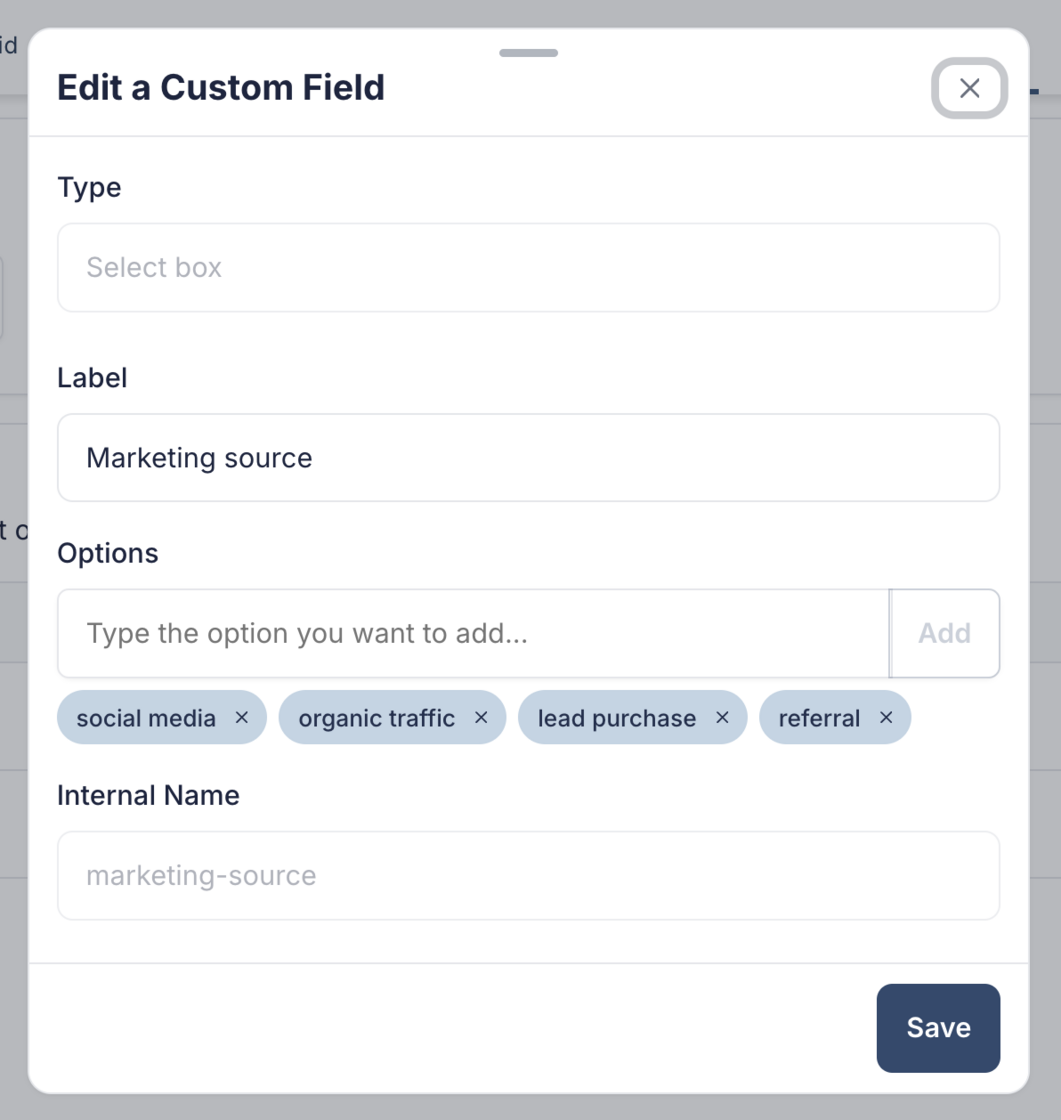Remove the organic traffic option tag
The image size is (1061, 1120).
click(x=481, y=718)
